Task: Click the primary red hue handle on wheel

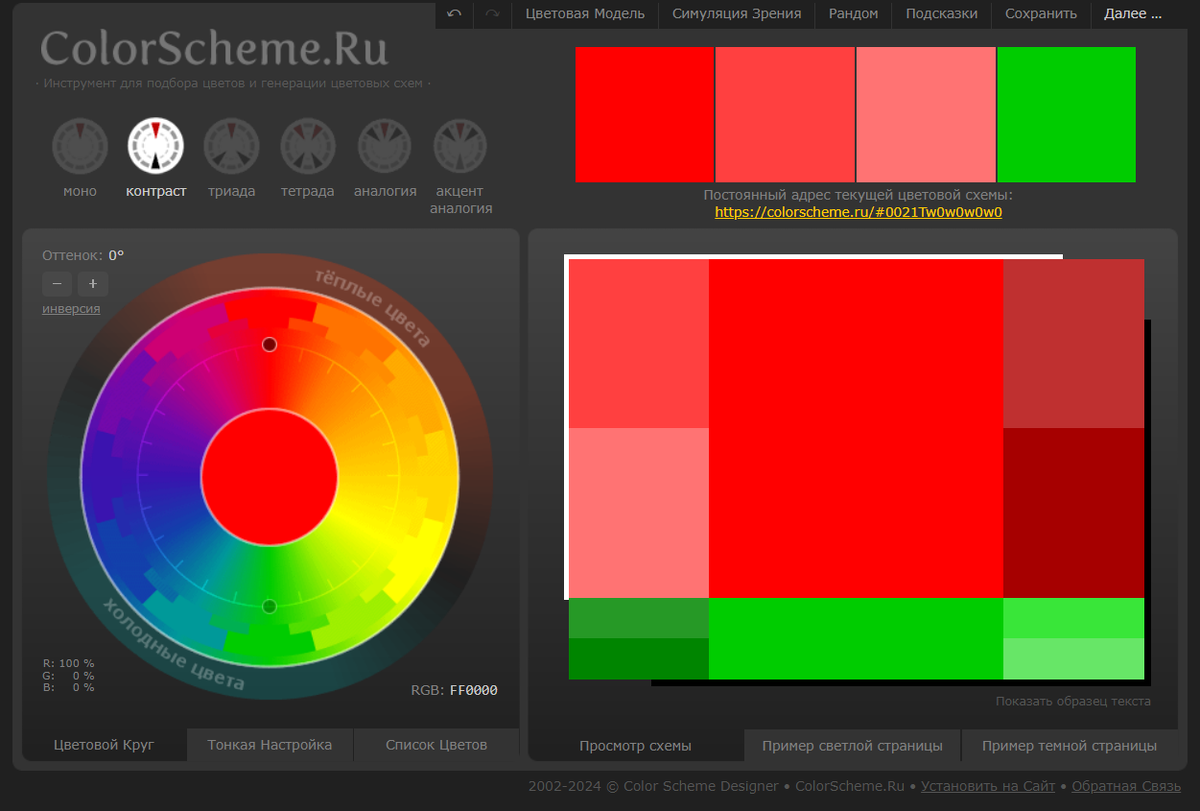Action: tap(269, 344)
